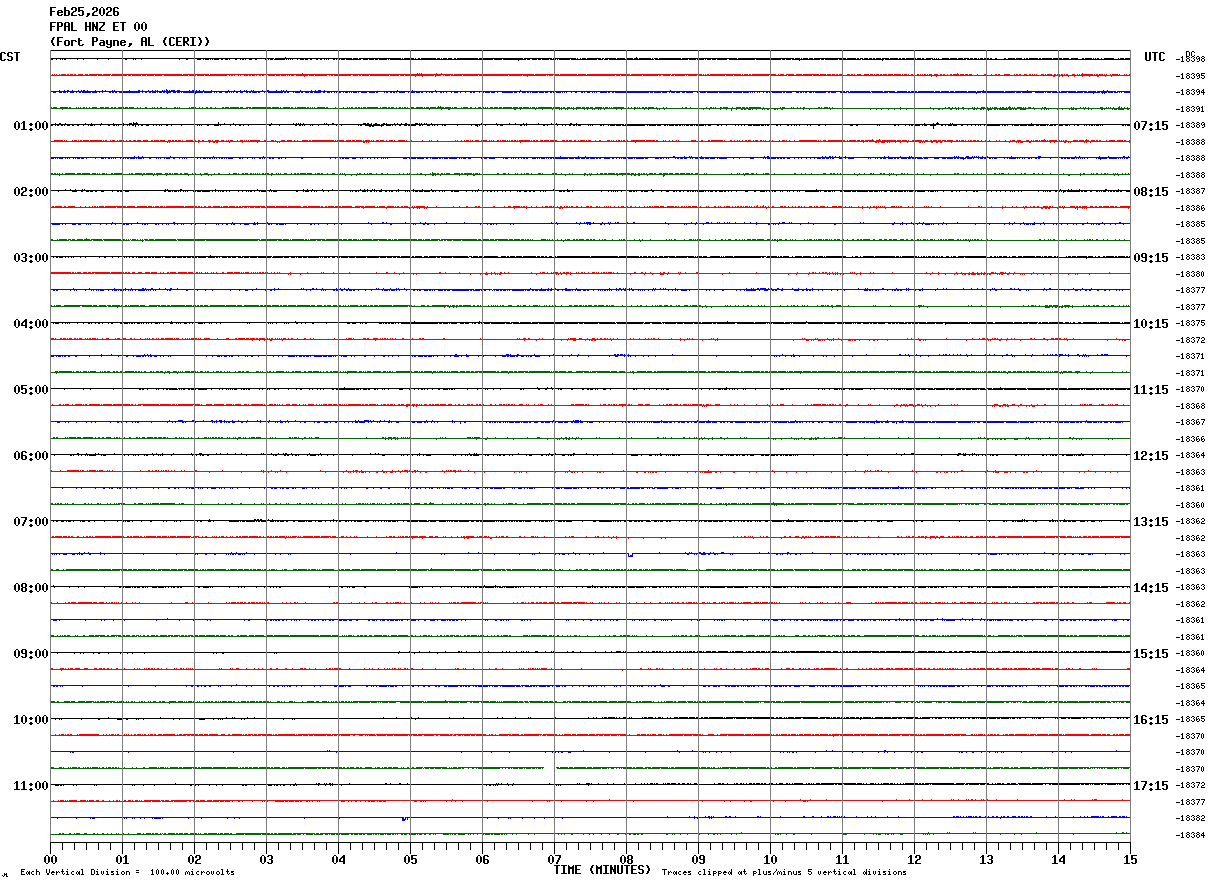The width and height of the screenshot is (1210, 886).
Task: Select the station code line FPAL HNZ ET 00
Action: point(98,27)
